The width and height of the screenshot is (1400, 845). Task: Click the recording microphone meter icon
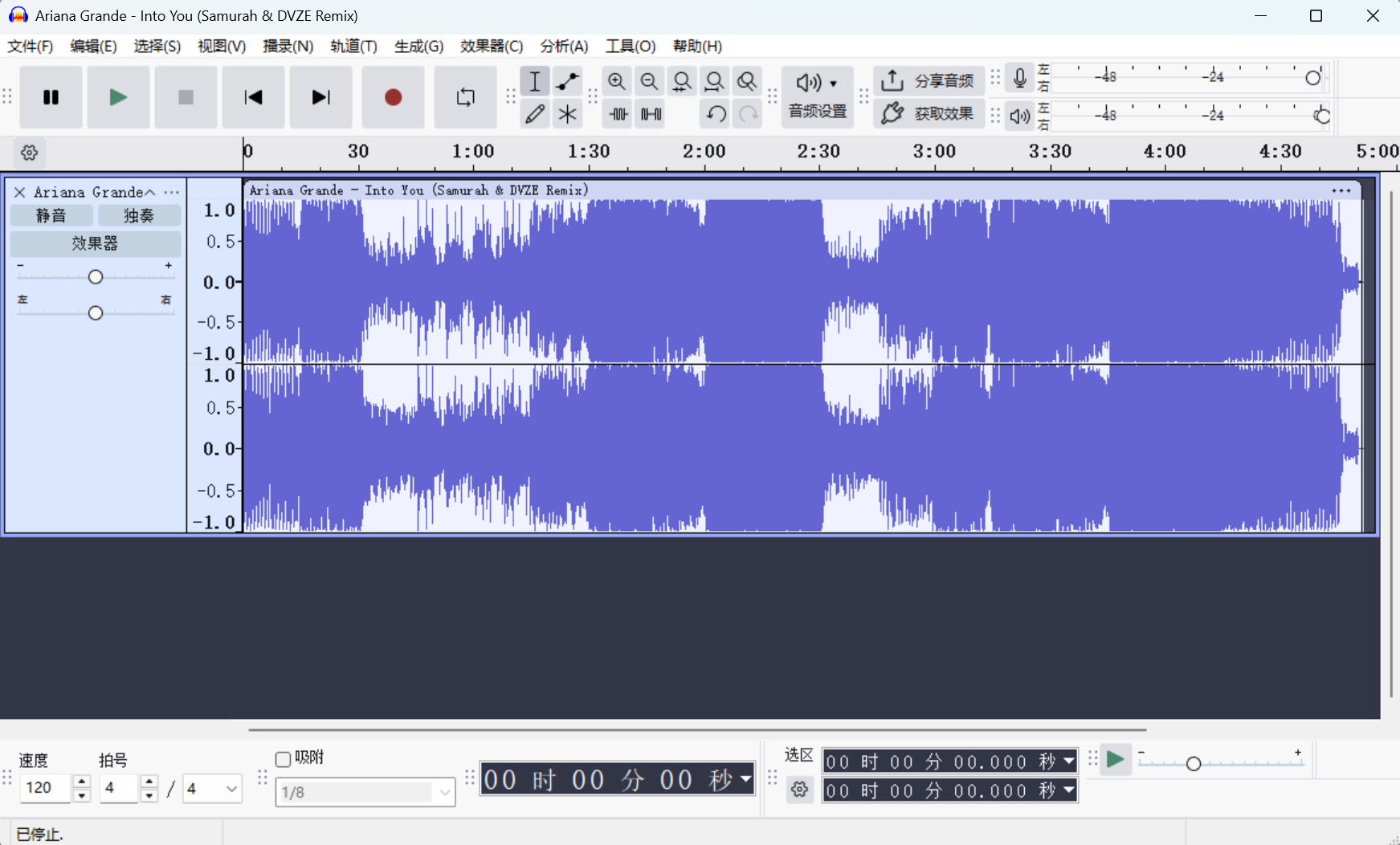point(1019,78)
